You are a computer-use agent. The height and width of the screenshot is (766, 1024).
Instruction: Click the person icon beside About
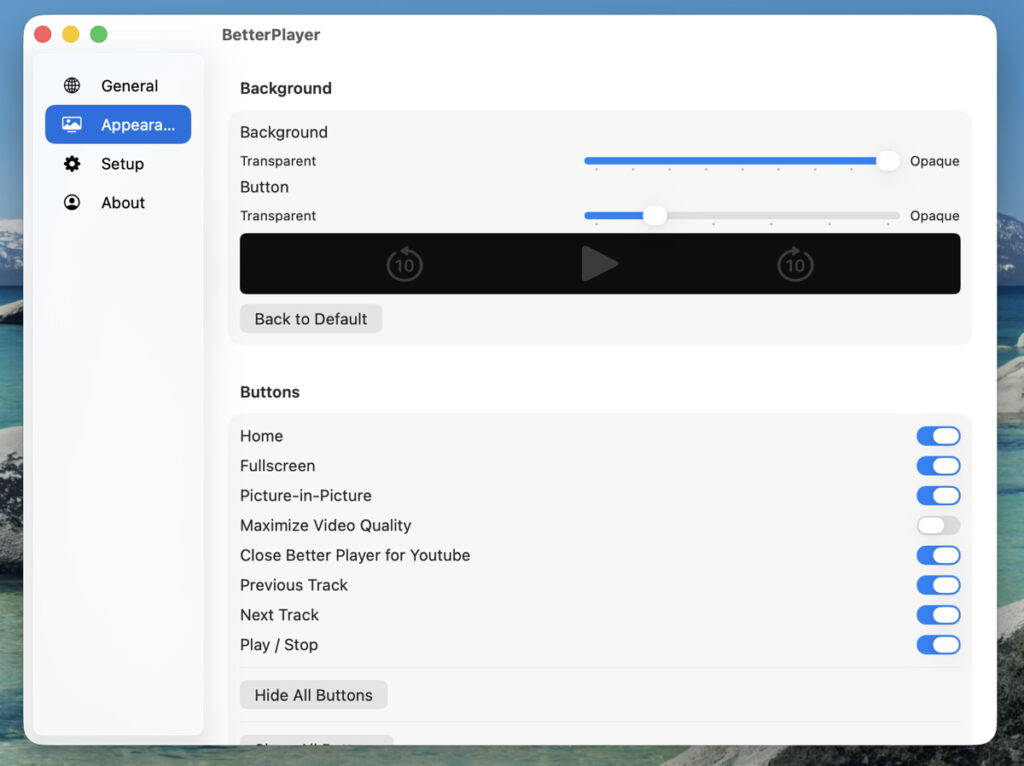(x=72, y=203)
